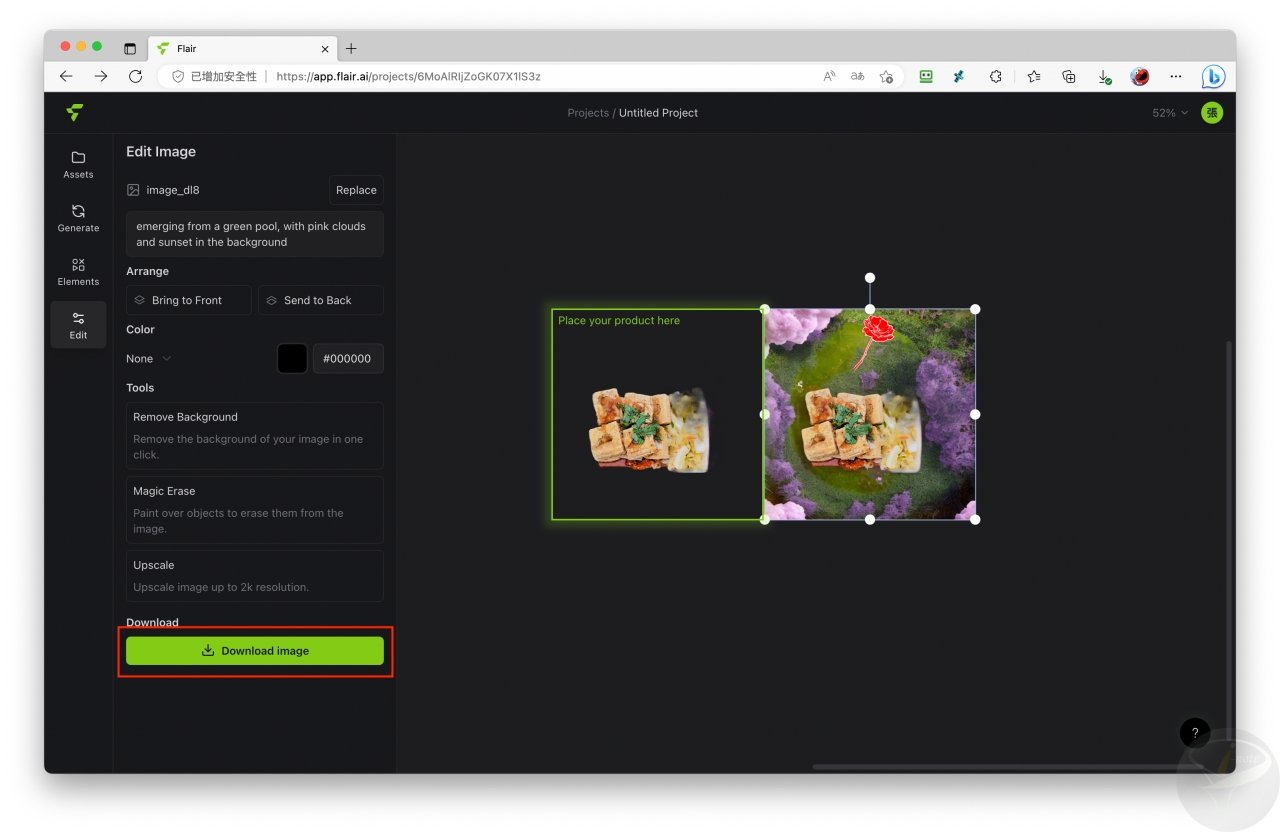
Task: Expand the Color None dropdown
Action: (x=149, y=359)
